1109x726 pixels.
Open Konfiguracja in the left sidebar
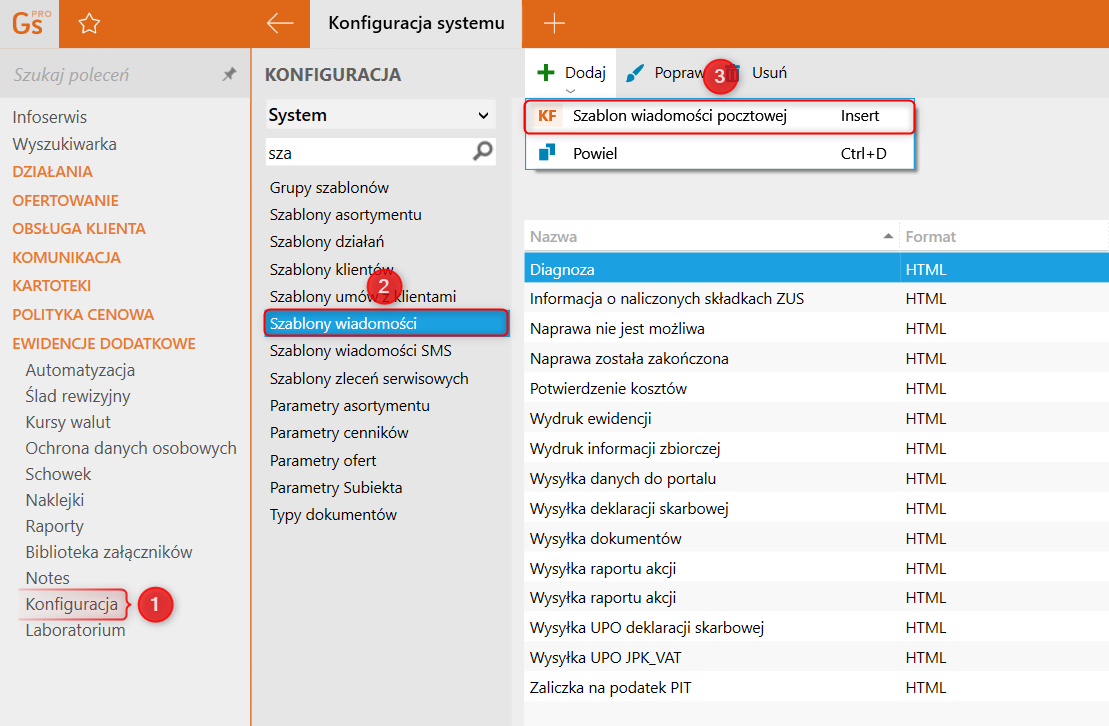72,604
